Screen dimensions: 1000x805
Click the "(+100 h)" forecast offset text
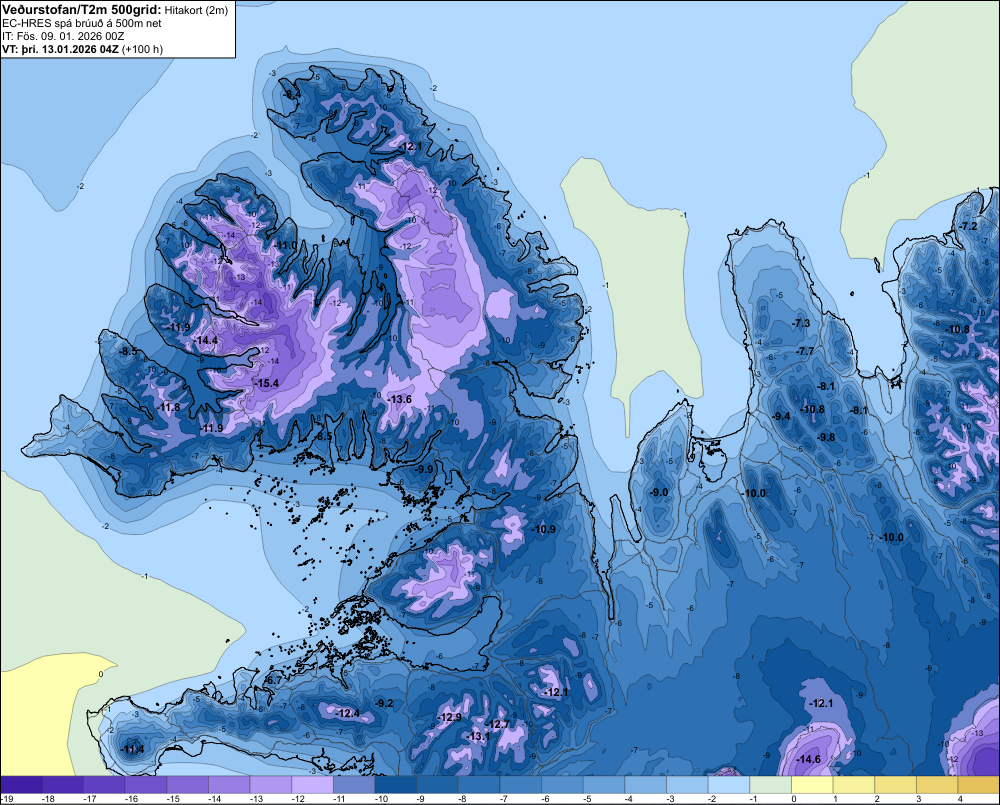point(142,49)
